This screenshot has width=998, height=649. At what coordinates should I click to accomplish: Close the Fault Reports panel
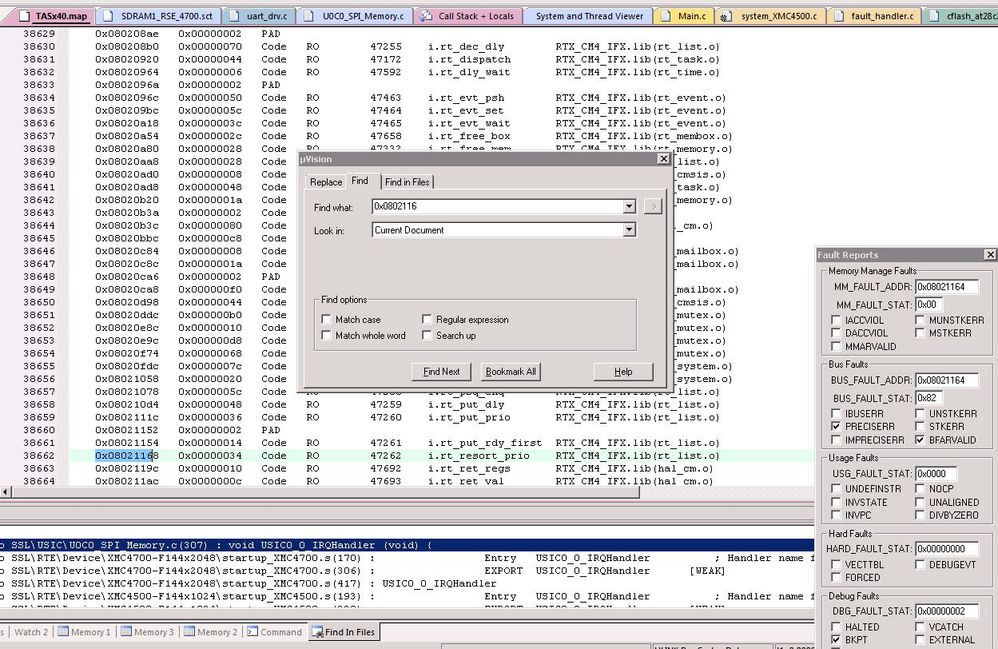[x=990, y=255]
